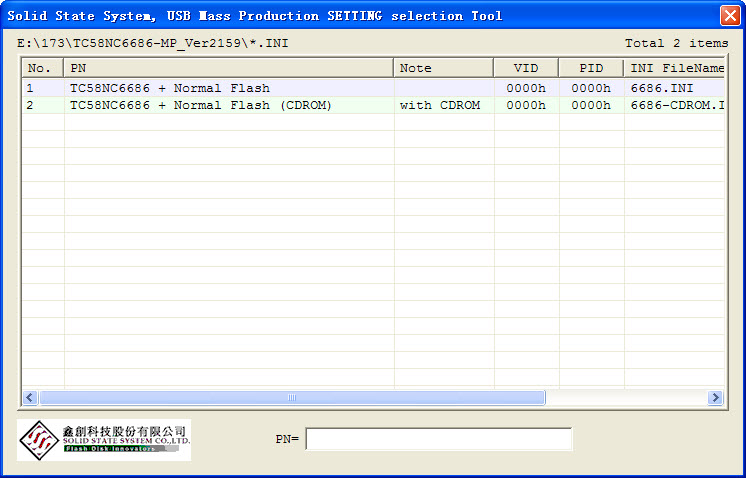Click the left arrow of horizontal scrollbar
Screen dimensions: 746x478
point(29,397)
